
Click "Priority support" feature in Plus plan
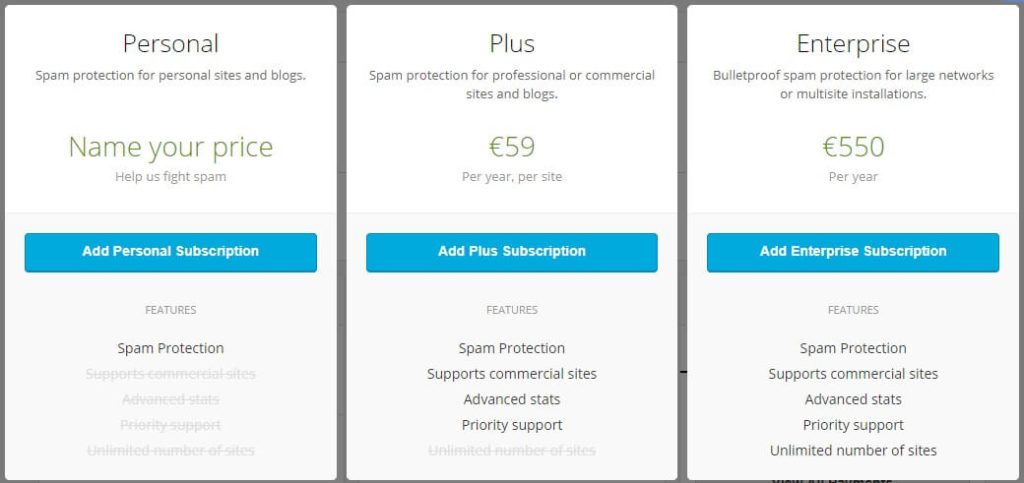(511, 425)
